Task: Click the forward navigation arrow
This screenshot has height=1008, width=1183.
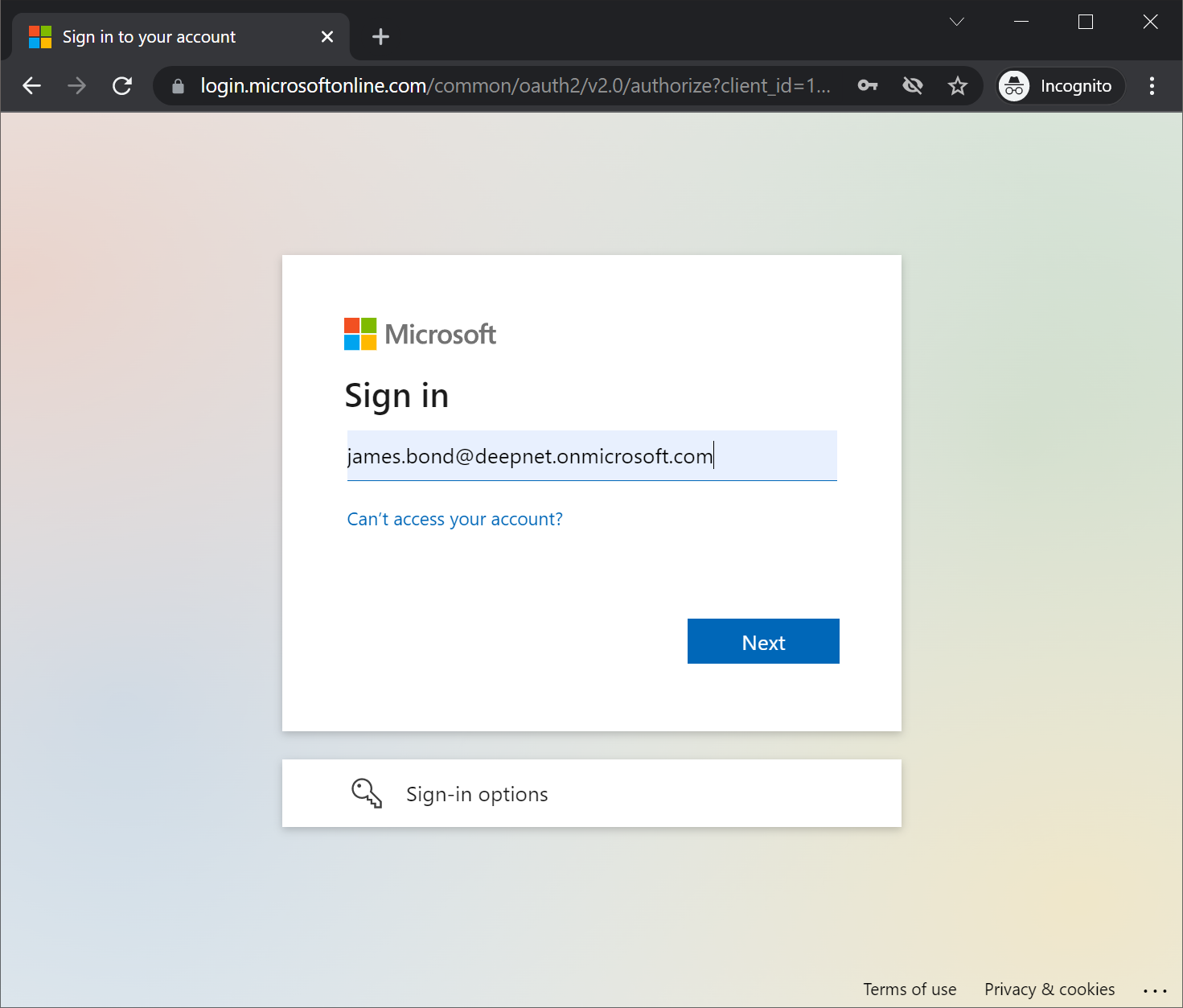Action: point(77,86)
